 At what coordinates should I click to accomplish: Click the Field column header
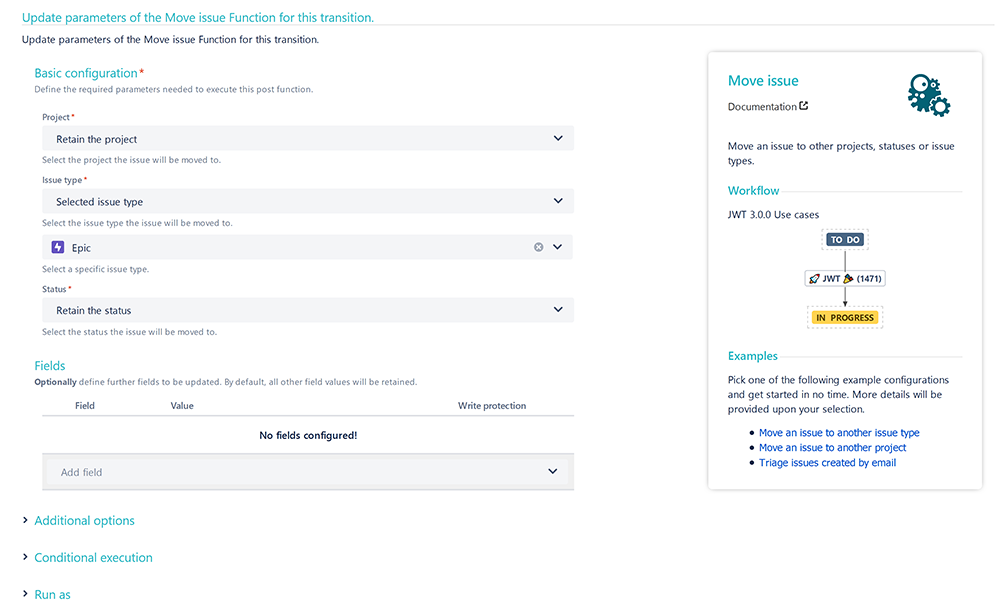click(x=85, y=406)
